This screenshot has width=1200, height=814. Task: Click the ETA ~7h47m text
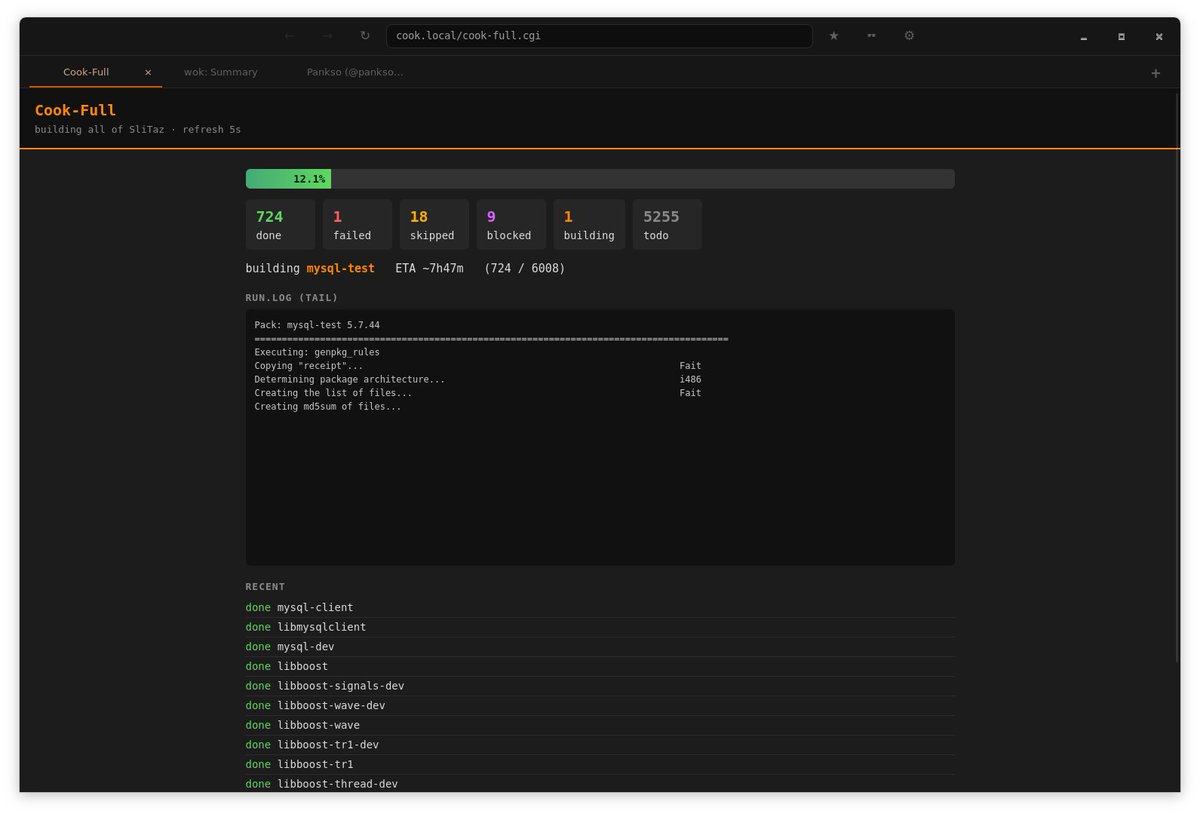[430, 268]
